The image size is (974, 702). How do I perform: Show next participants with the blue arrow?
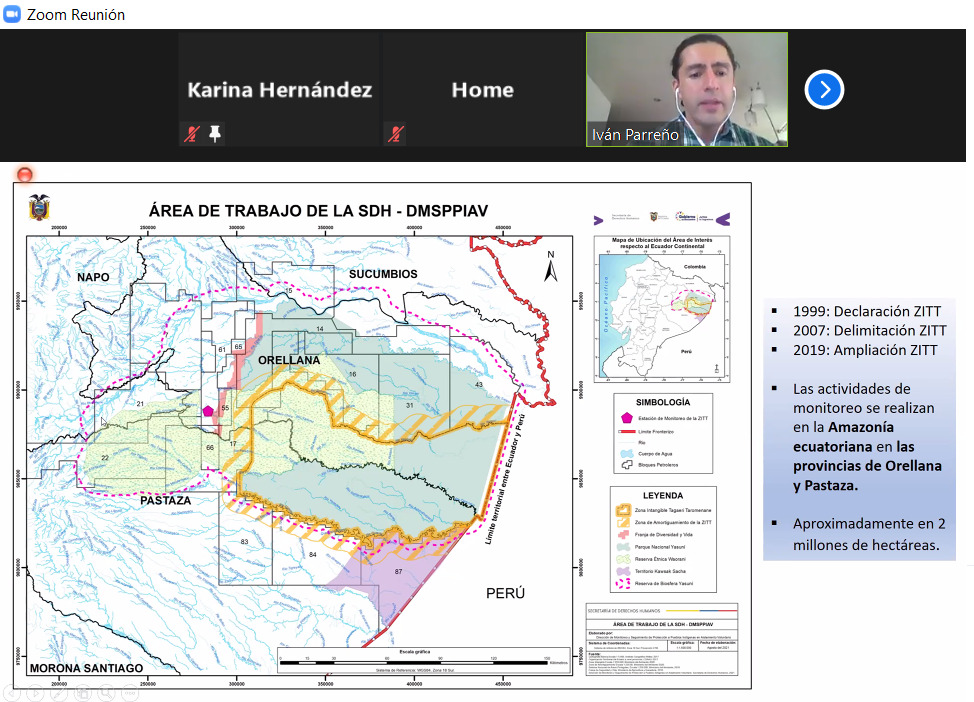pyautogui.click(x=824, y=90)
